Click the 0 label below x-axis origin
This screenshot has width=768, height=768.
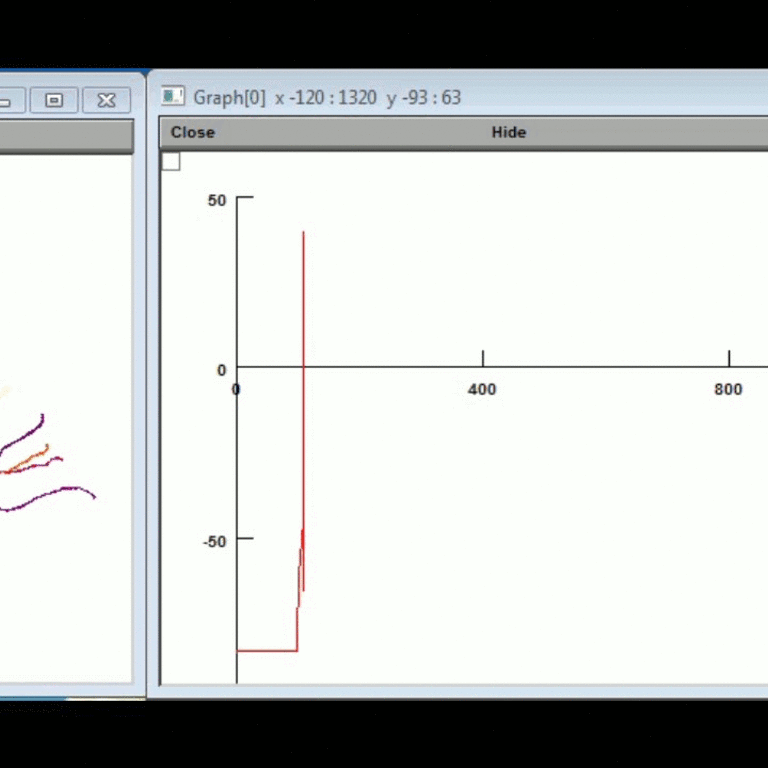[236, 389]
